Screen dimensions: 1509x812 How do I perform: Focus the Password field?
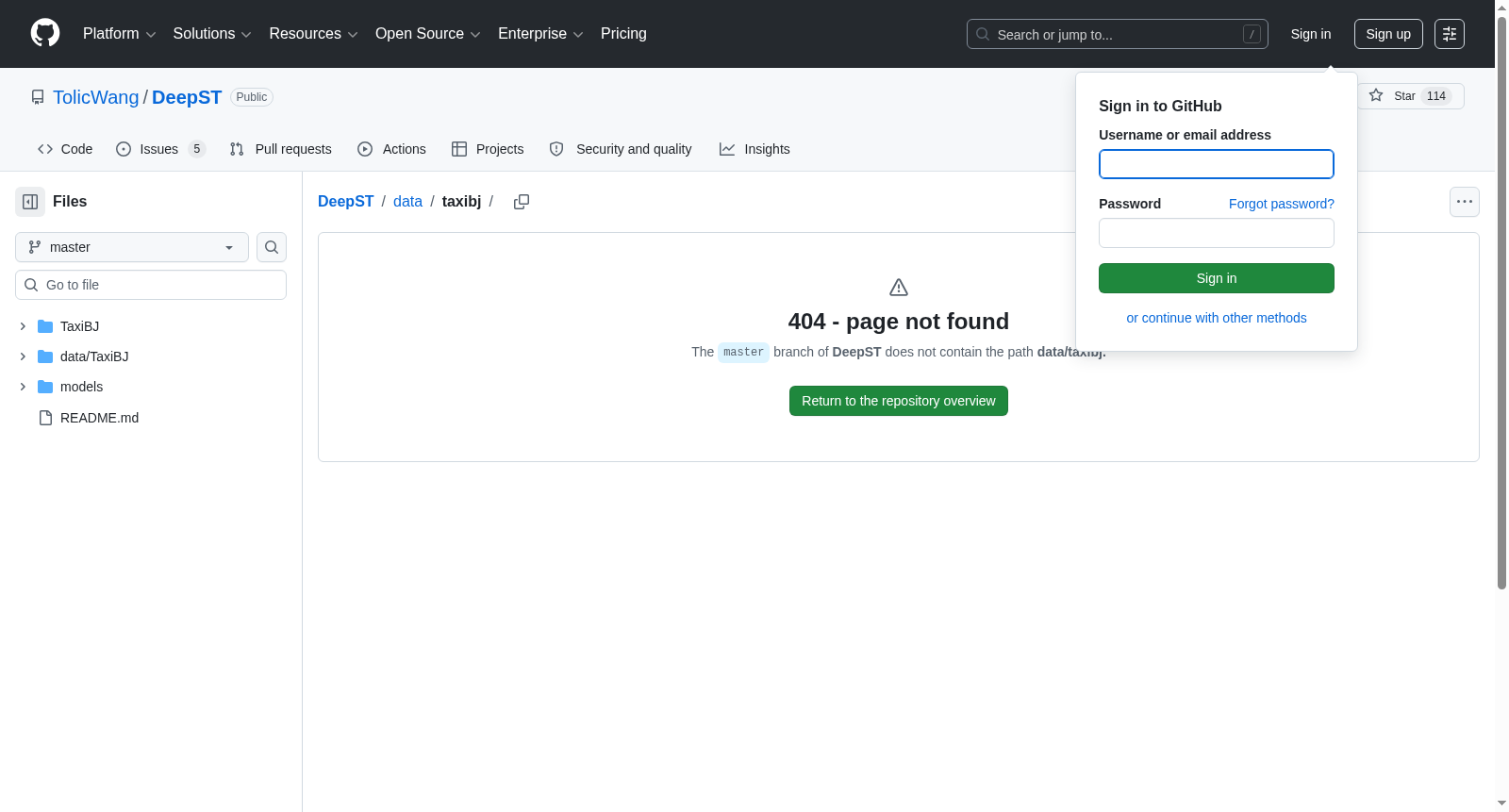tap(1217, 233)
